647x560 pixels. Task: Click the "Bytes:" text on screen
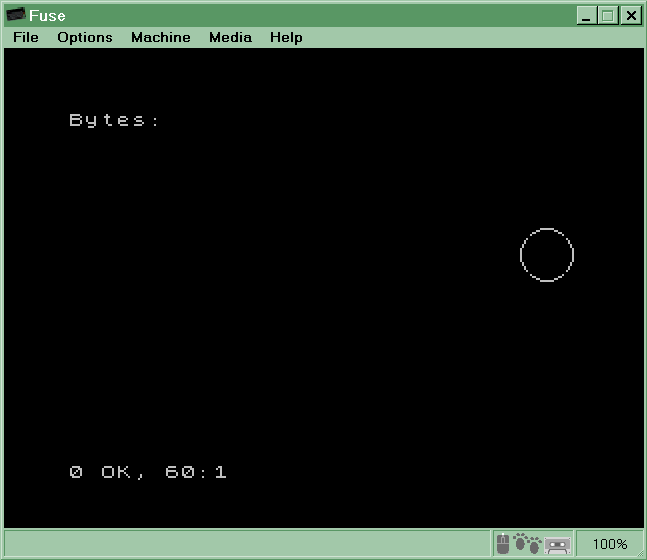coord(114,120)
